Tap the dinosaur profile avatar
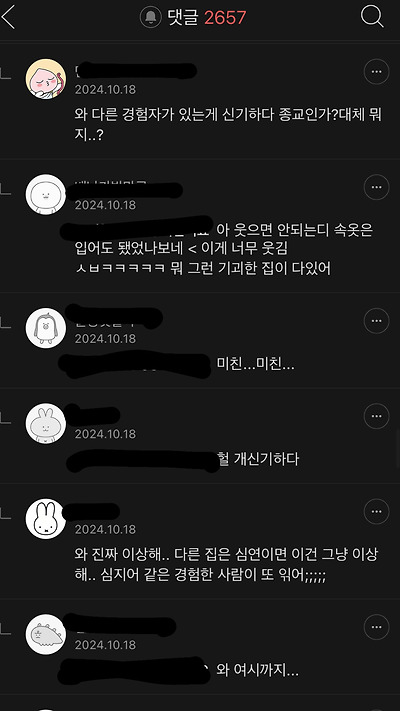 (45, 634)
